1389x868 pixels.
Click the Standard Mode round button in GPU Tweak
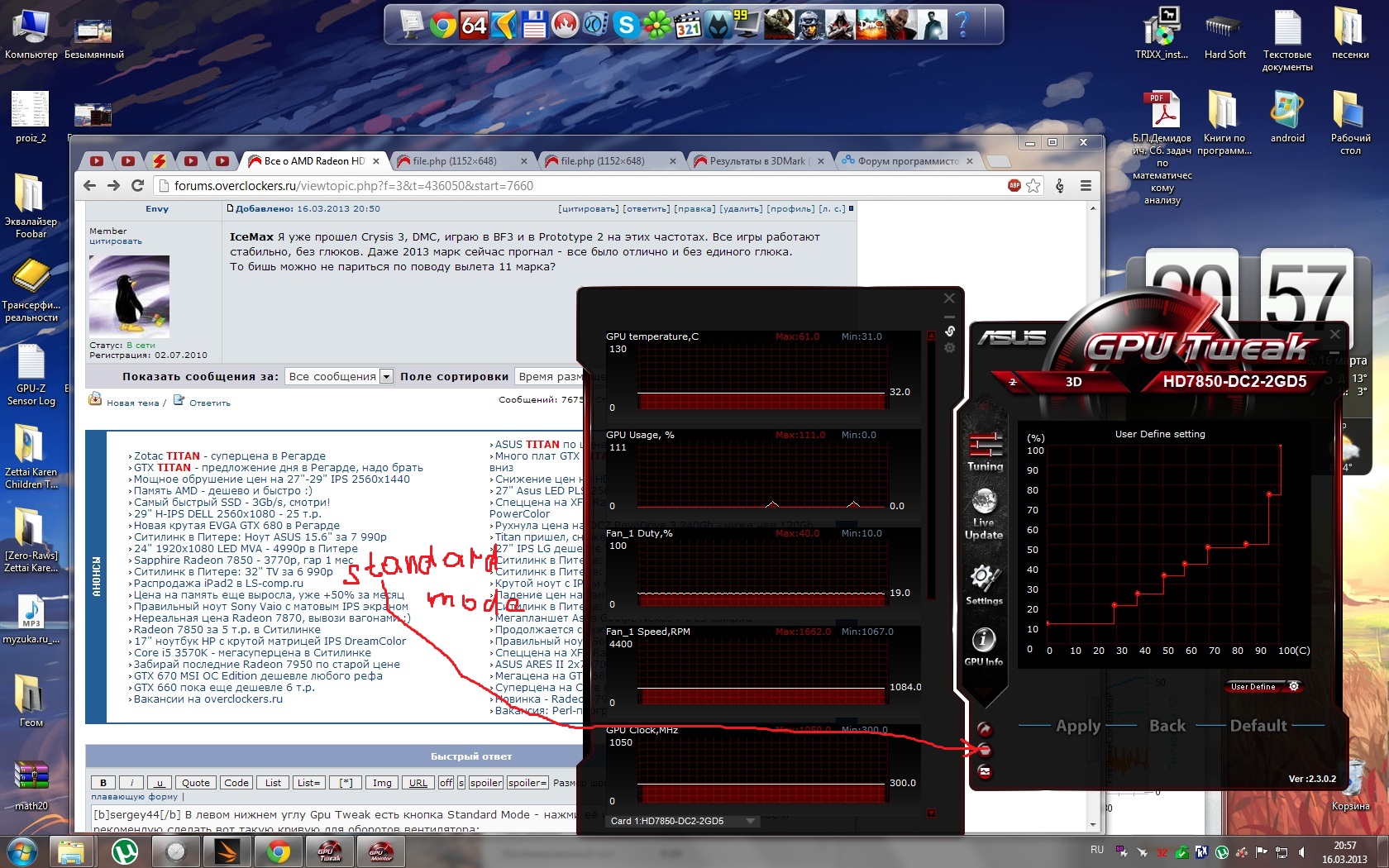985,751
